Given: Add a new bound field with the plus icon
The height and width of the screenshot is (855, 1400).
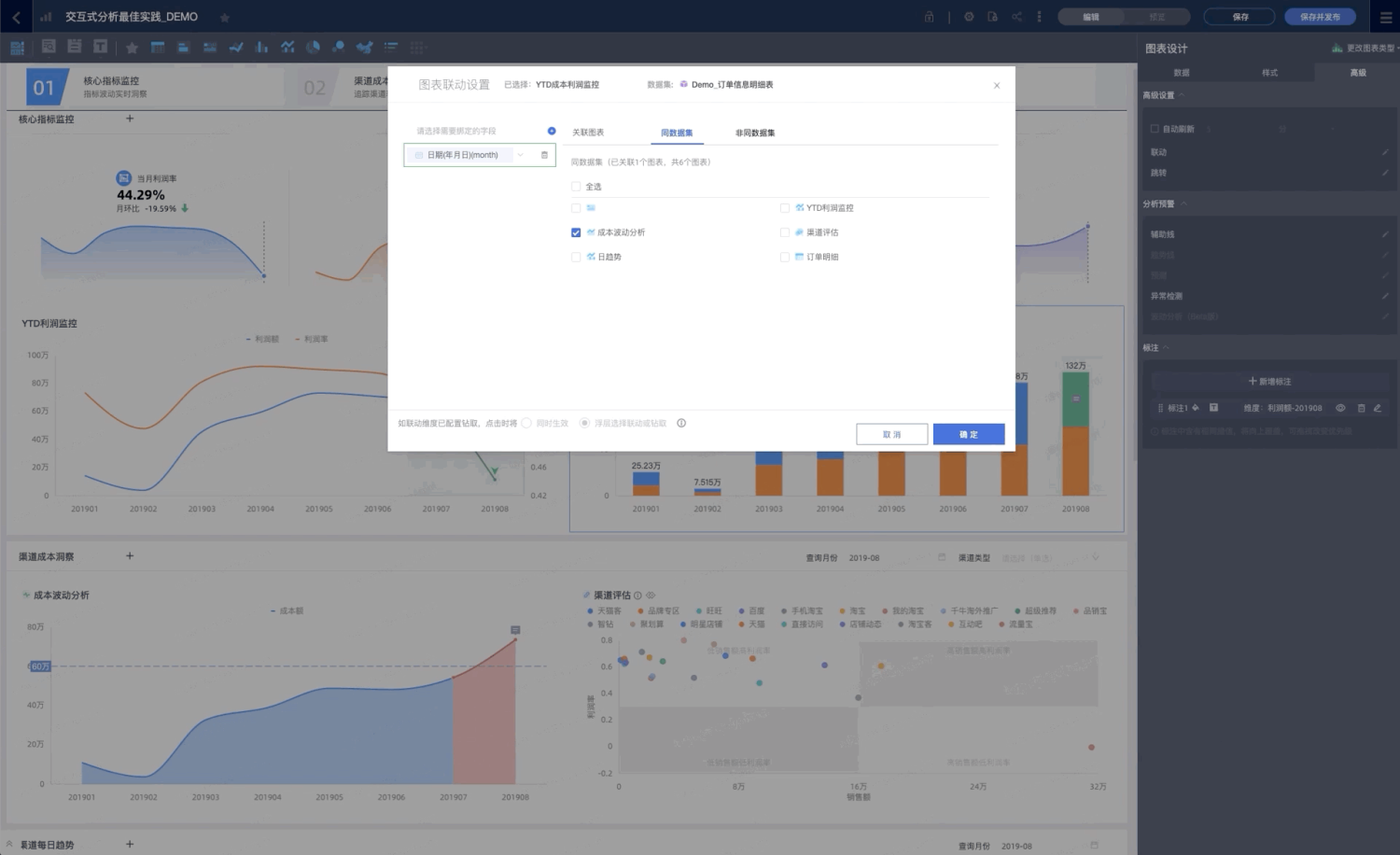Looking at the screenshot, I should [552, 131].
